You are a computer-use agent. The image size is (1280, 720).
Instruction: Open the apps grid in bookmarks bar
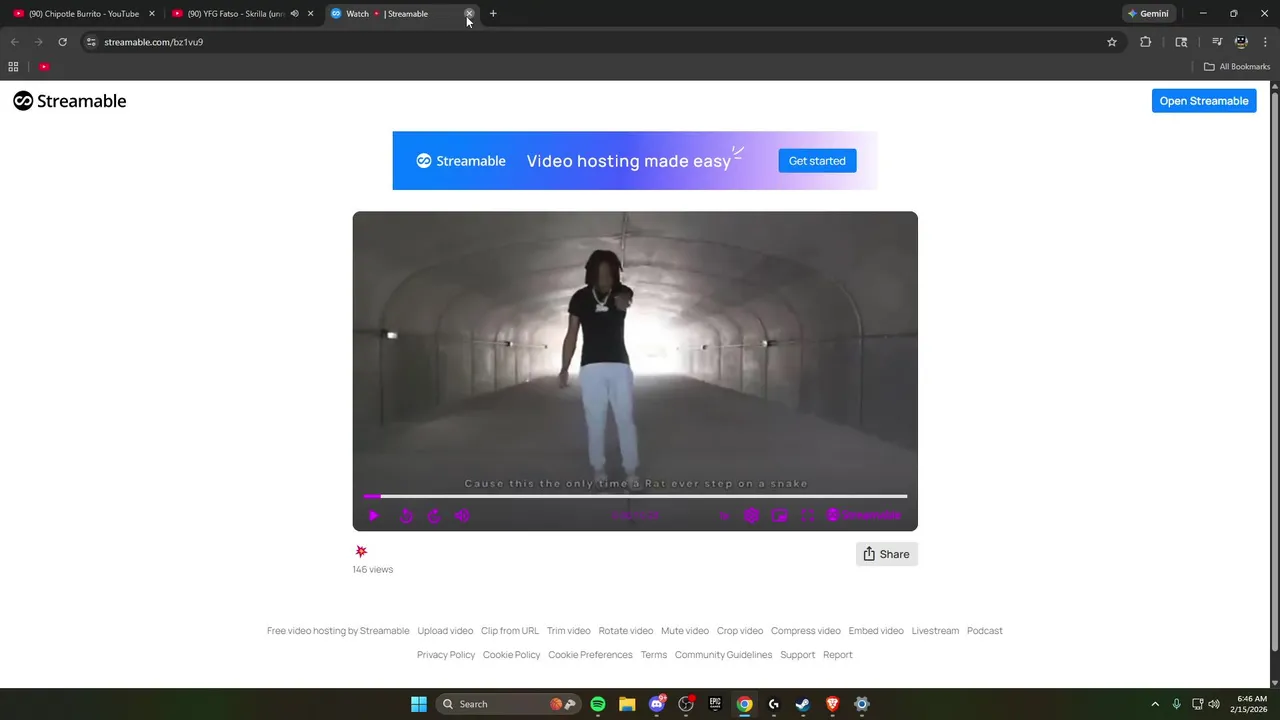[13, 67]
